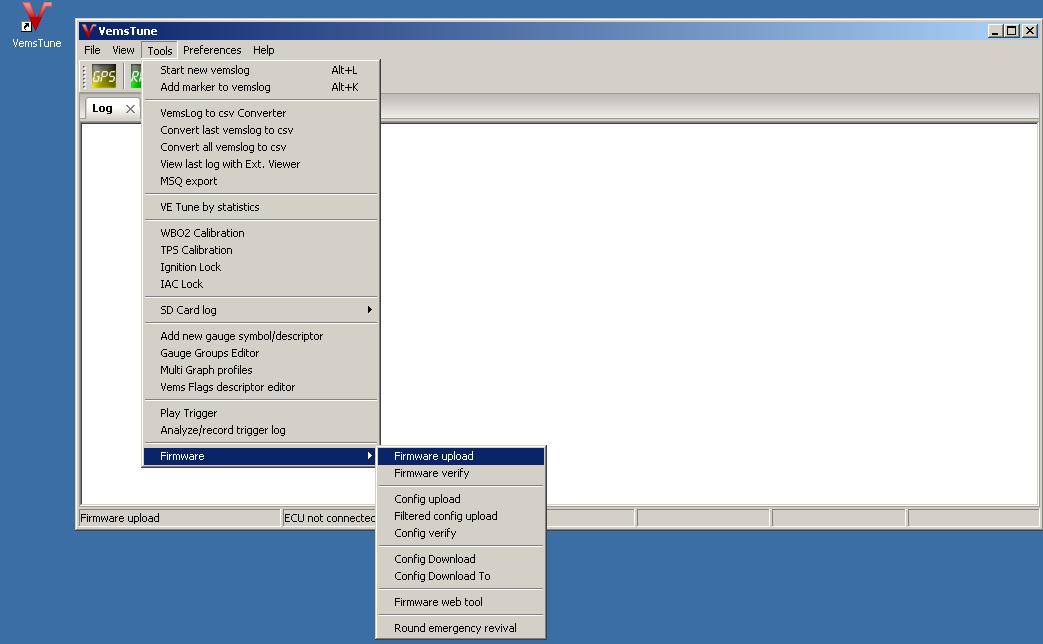Choose Add new gauge symbol/descriptor

[x=261, y=336]
